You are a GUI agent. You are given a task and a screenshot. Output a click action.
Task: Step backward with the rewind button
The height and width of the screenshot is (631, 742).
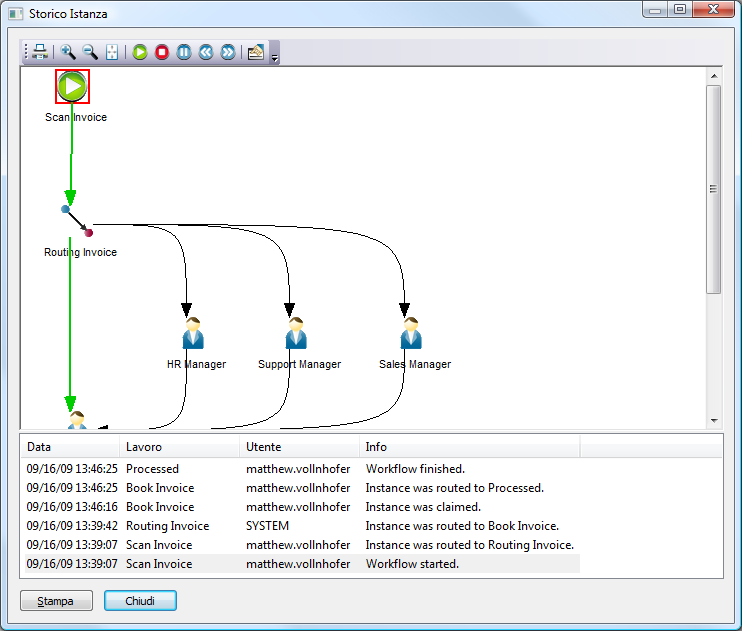(206, 52)
